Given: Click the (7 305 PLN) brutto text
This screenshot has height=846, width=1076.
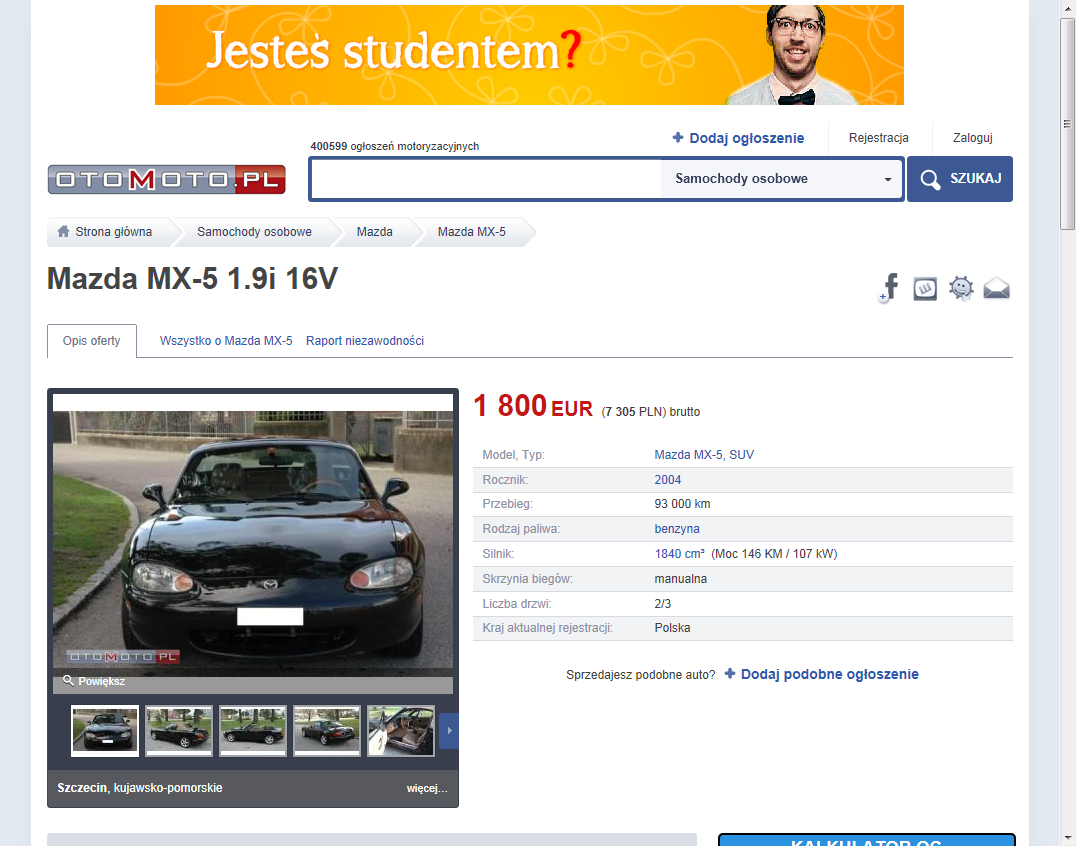Looking at the screenshot, I should pyautogui.click(x=651, y=412).
